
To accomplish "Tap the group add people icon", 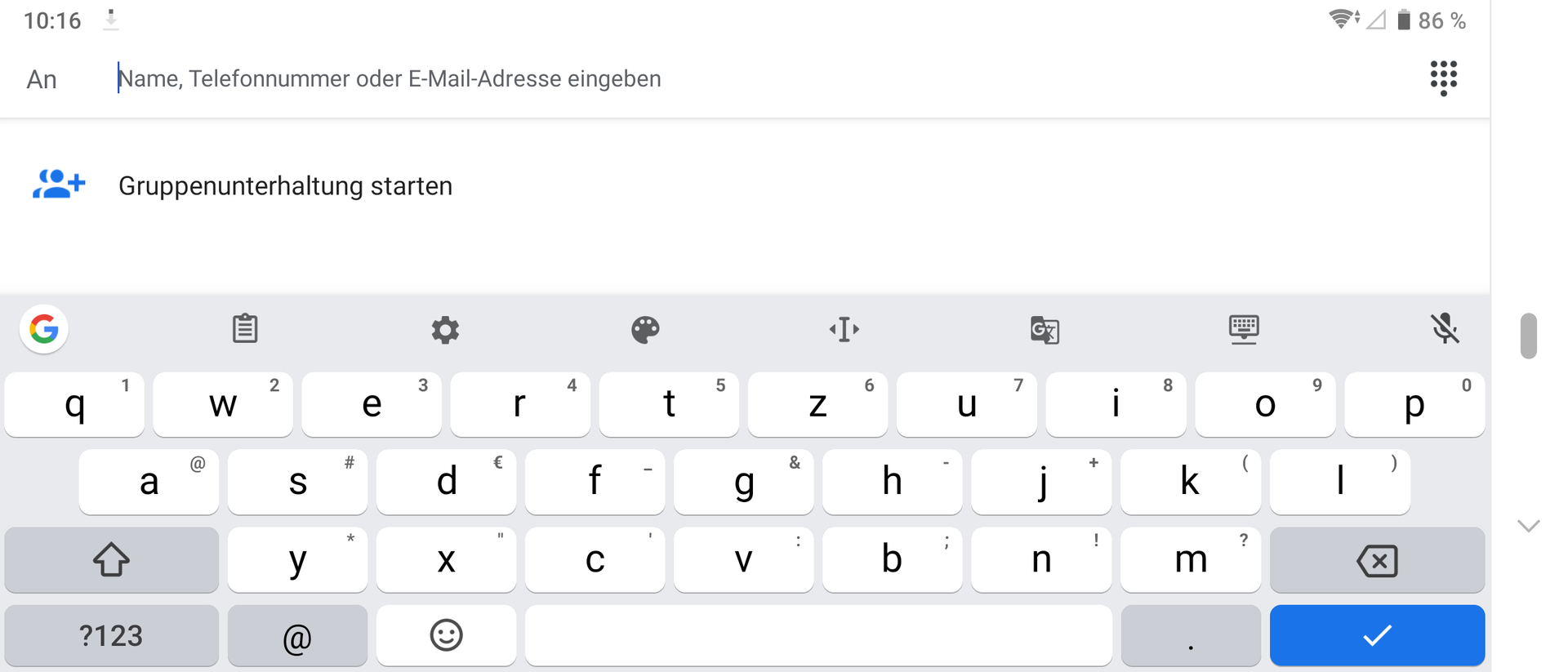I will pyautogui.click(x=58, y=185).
